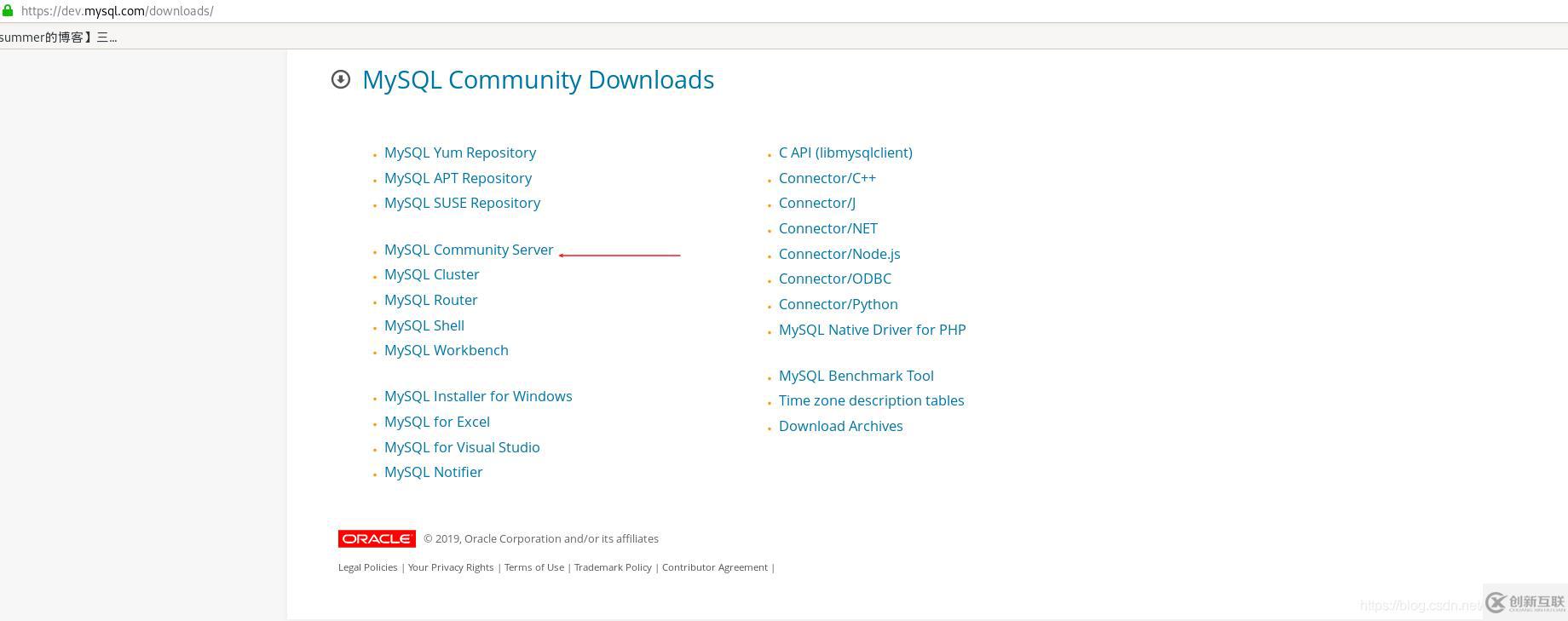Open MySQL Cluster download page
This screenshot has height=621, width=1568.
point(431,274)
